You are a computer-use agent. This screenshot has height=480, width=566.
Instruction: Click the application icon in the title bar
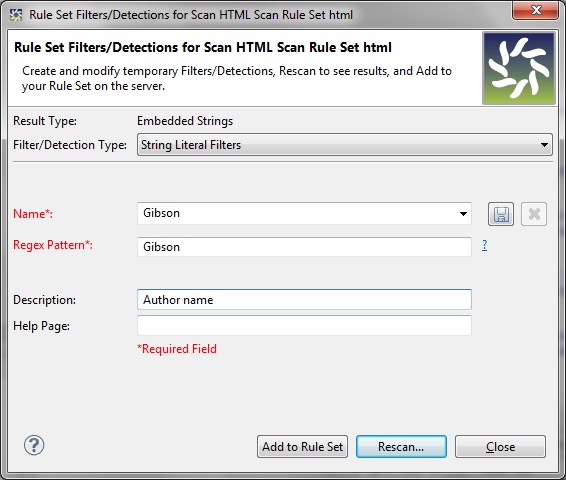click(x=16, y=15)
